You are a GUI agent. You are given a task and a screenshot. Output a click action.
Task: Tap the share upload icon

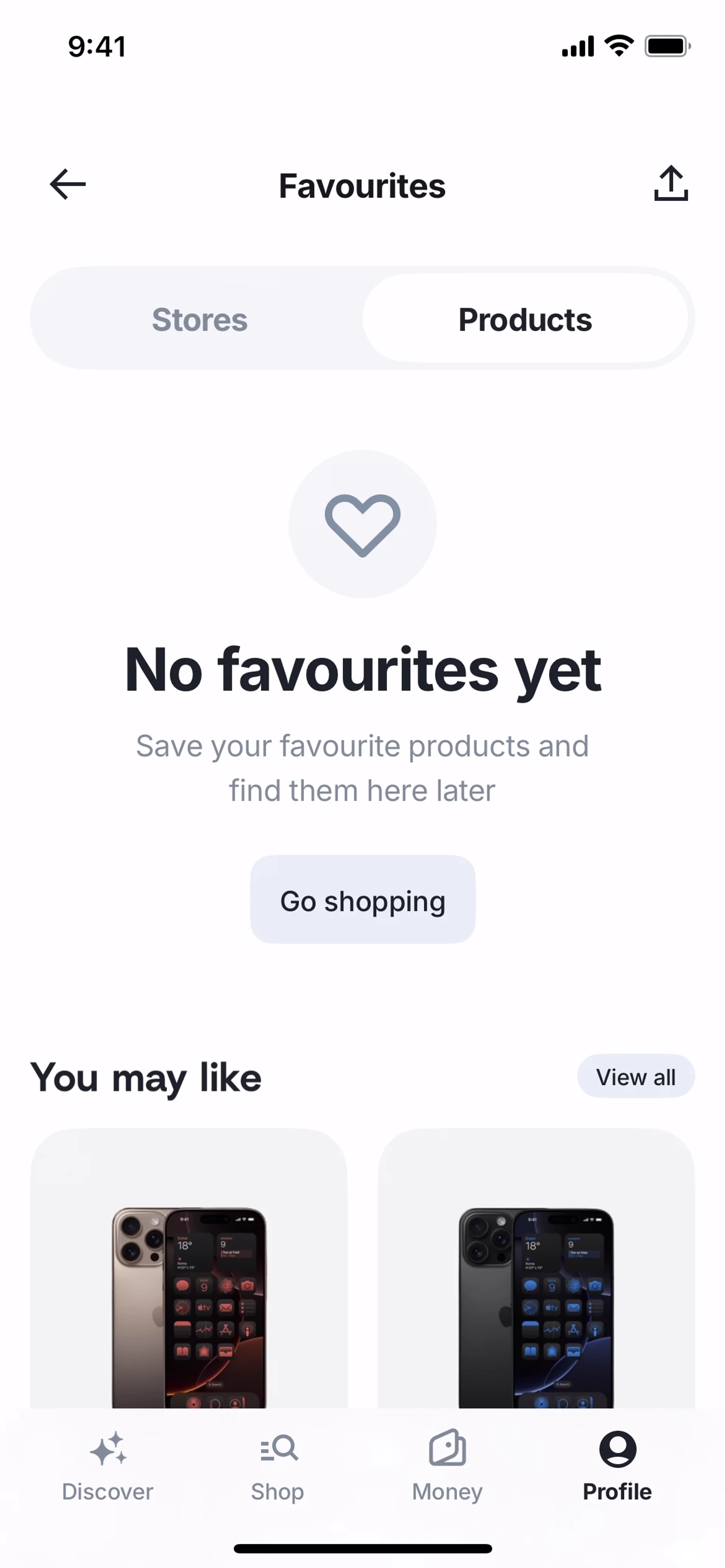[x=671, y=183]
